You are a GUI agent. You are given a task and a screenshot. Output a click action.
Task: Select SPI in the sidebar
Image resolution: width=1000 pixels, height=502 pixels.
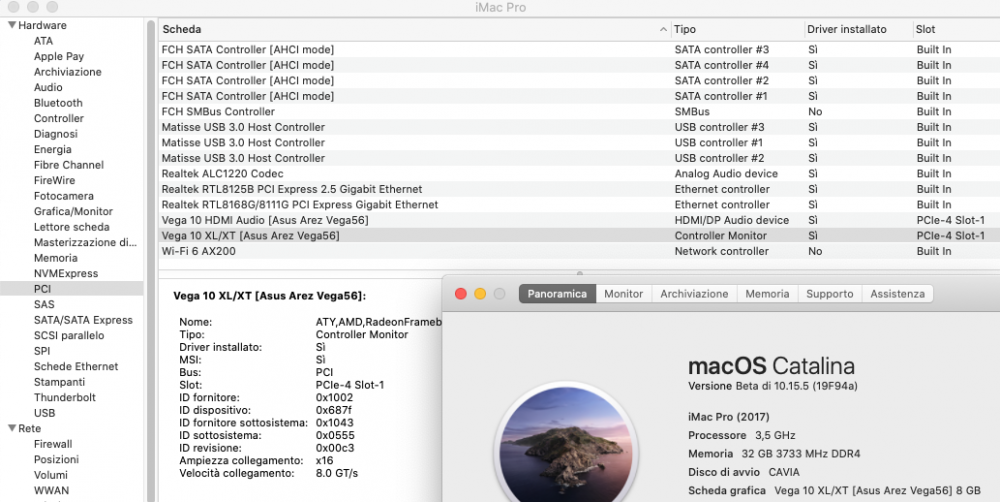[42, 351]
